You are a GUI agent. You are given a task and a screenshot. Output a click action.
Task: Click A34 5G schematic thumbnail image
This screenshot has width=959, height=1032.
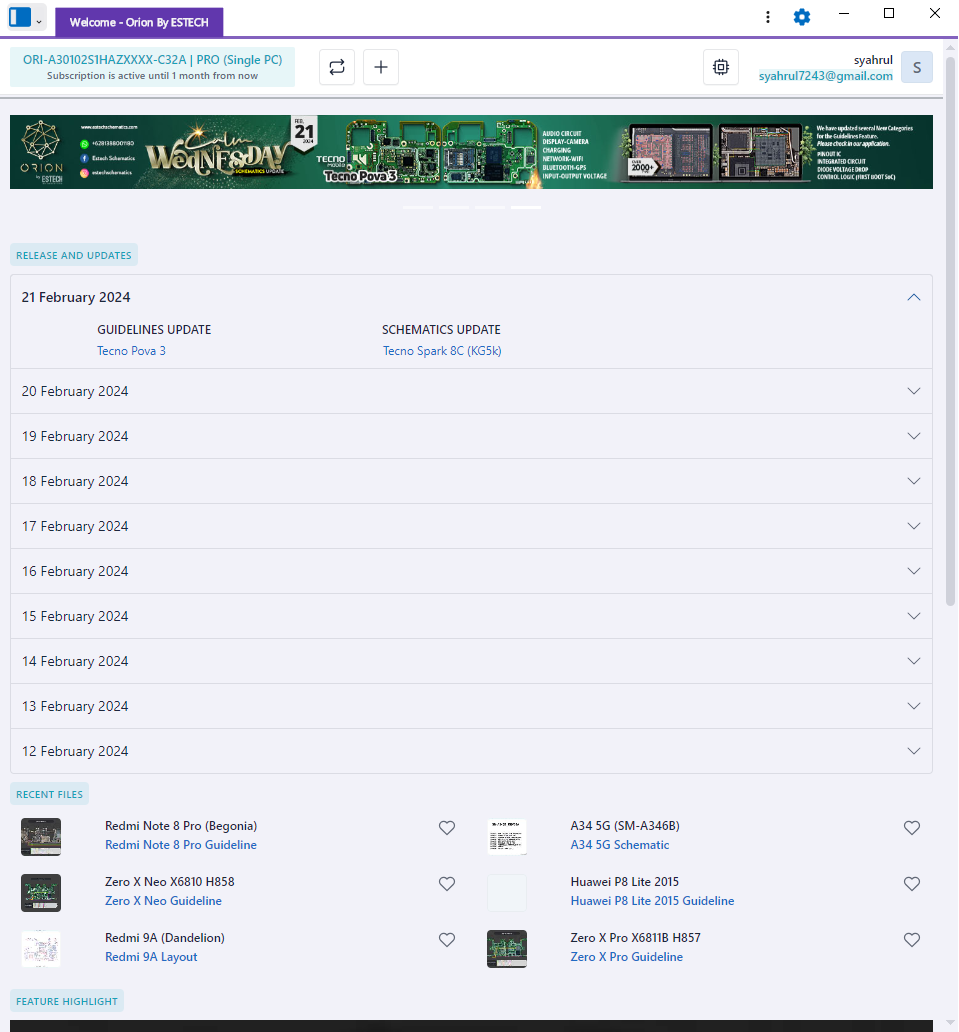tap(507, 837)
